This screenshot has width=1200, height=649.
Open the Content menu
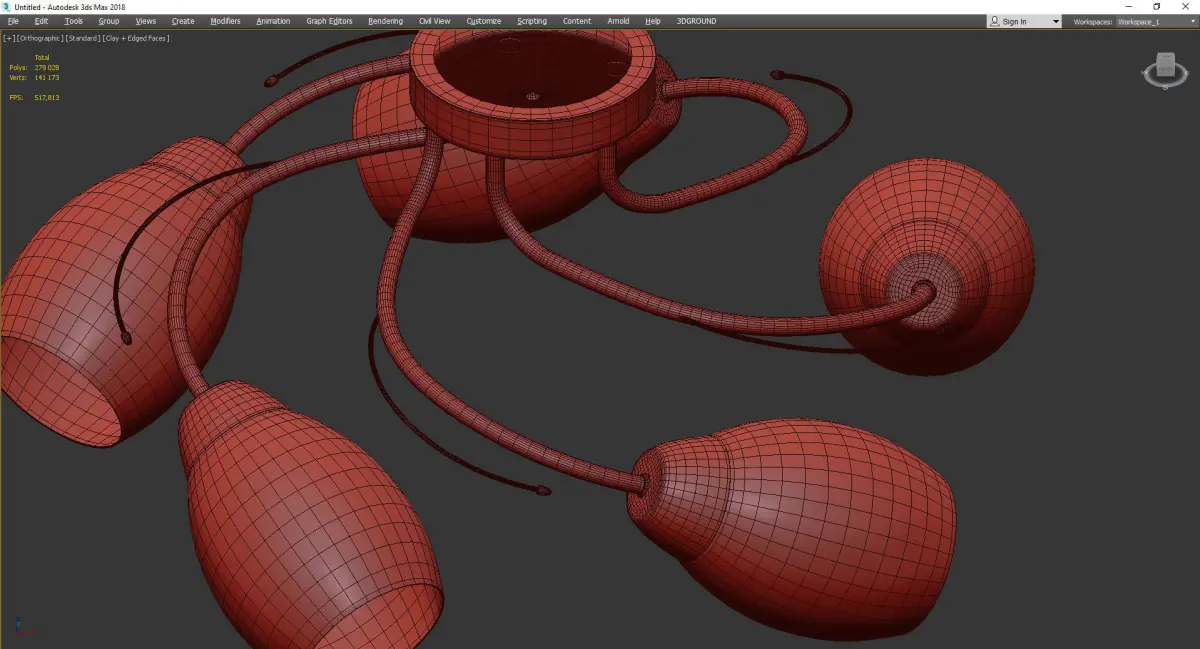click(x=577, y=21)
